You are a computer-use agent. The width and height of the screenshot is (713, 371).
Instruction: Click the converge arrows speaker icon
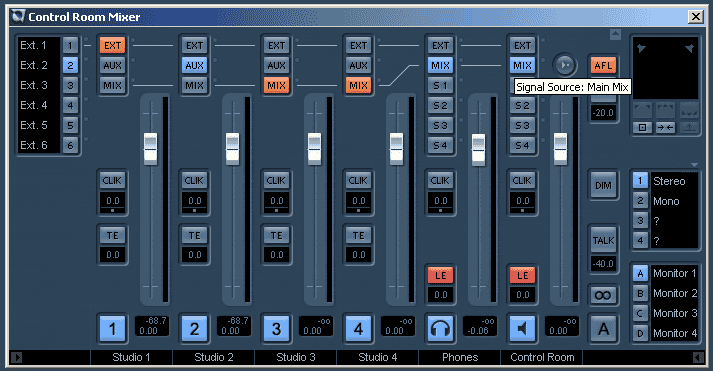click(x=665, y=128)
